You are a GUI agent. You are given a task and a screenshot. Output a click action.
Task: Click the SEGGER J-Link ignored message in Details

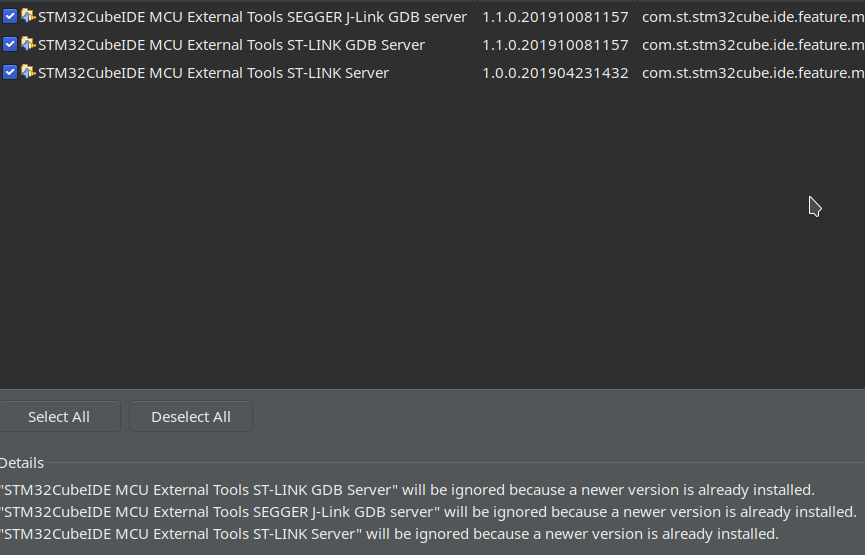tap(428, 512)
